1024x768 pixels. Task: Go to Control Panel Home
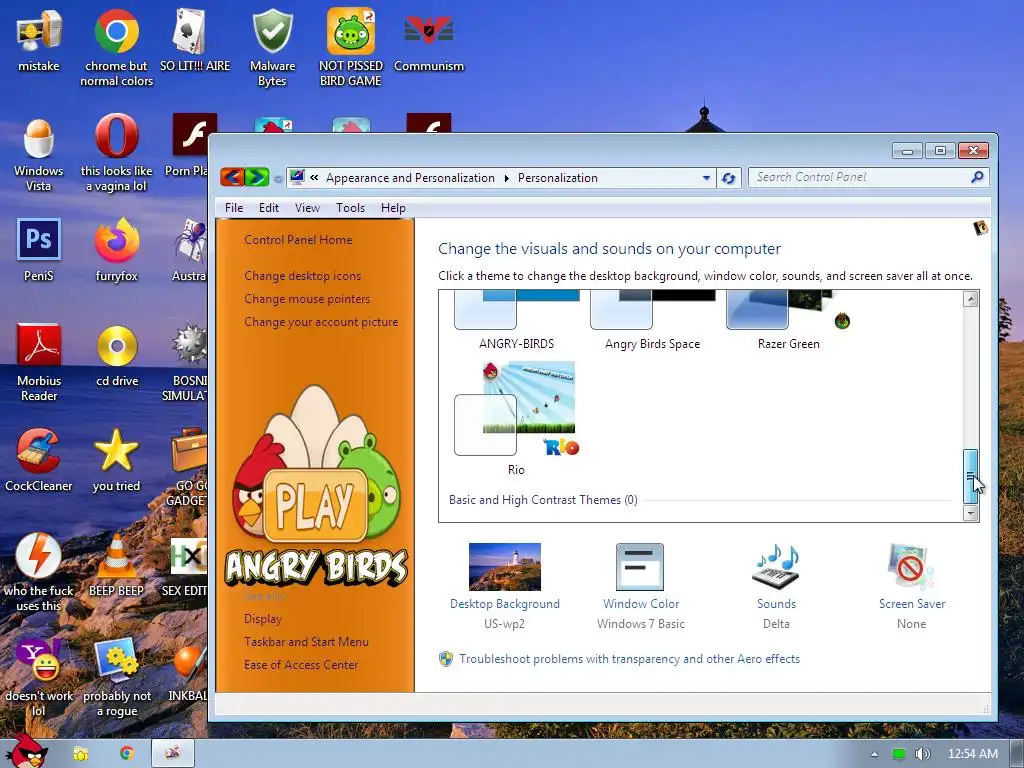point(298,240)
